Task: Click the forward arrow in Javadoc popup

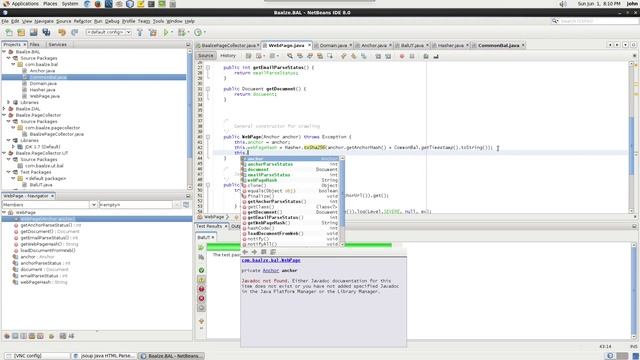Action: pyautogui.click(x=254, y=252)
